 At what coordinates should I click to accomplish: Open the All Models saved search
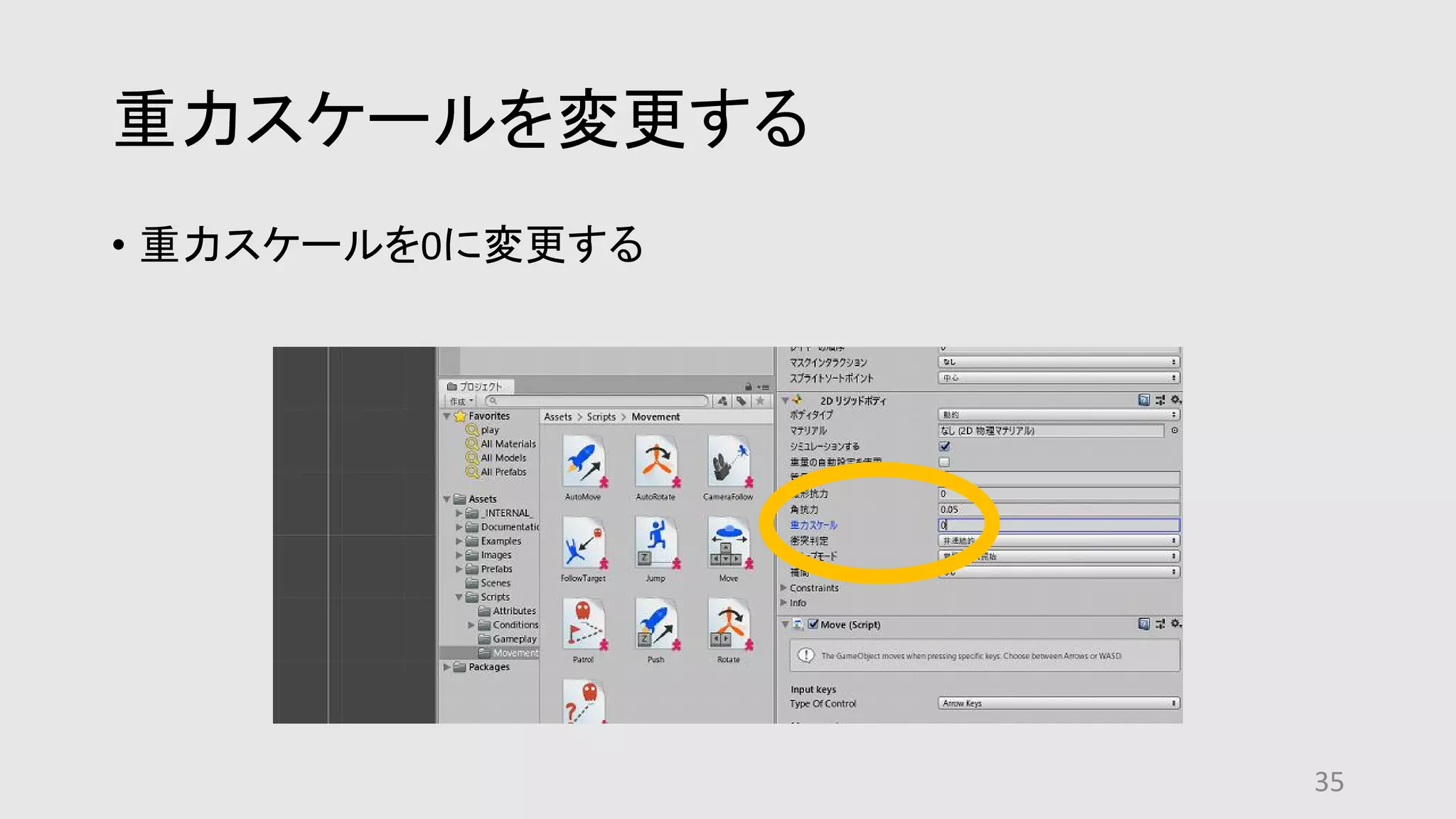coord(496,458)
